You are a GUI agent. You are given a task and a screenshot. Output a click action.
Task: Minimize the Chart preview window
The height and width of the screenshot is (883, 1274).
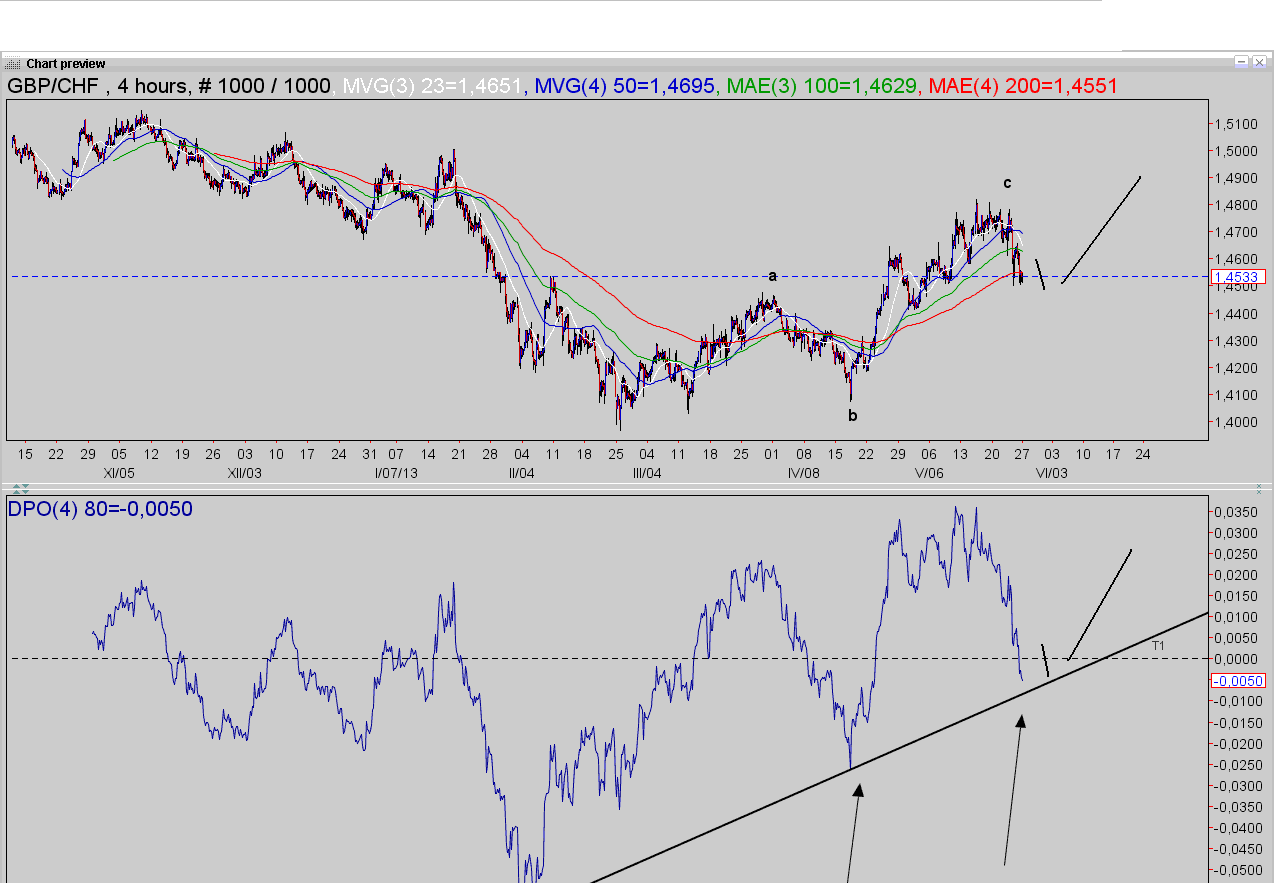1241,62
